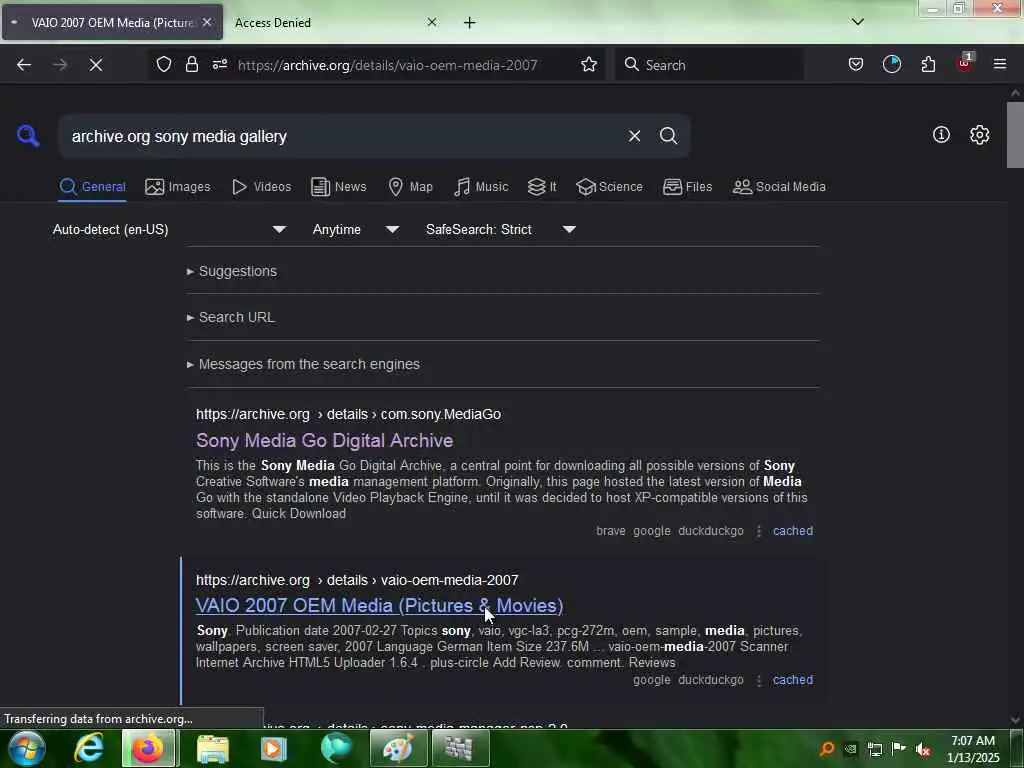Open the search engine info icon
Viewport: 1024px width, 768px height.
941,135
